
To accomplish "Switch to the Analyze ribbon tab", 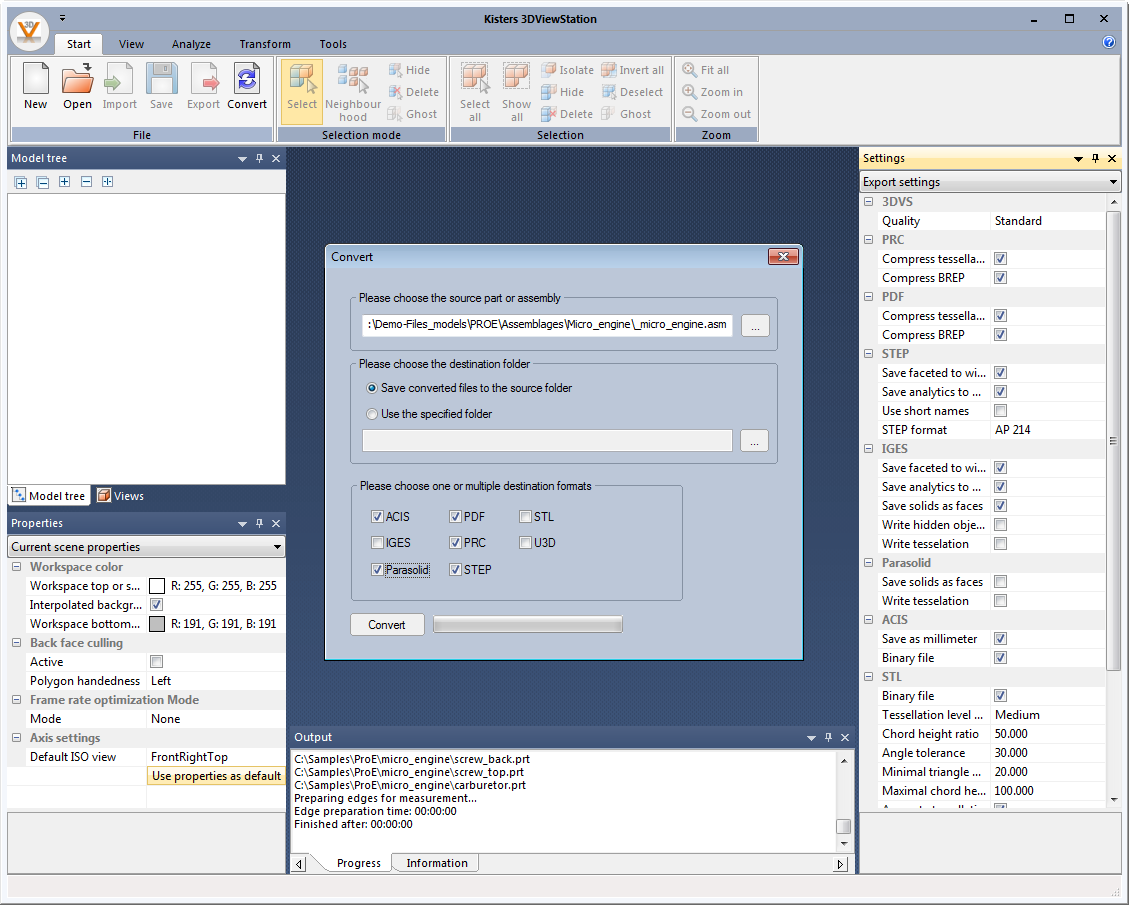I will [191, 44].
